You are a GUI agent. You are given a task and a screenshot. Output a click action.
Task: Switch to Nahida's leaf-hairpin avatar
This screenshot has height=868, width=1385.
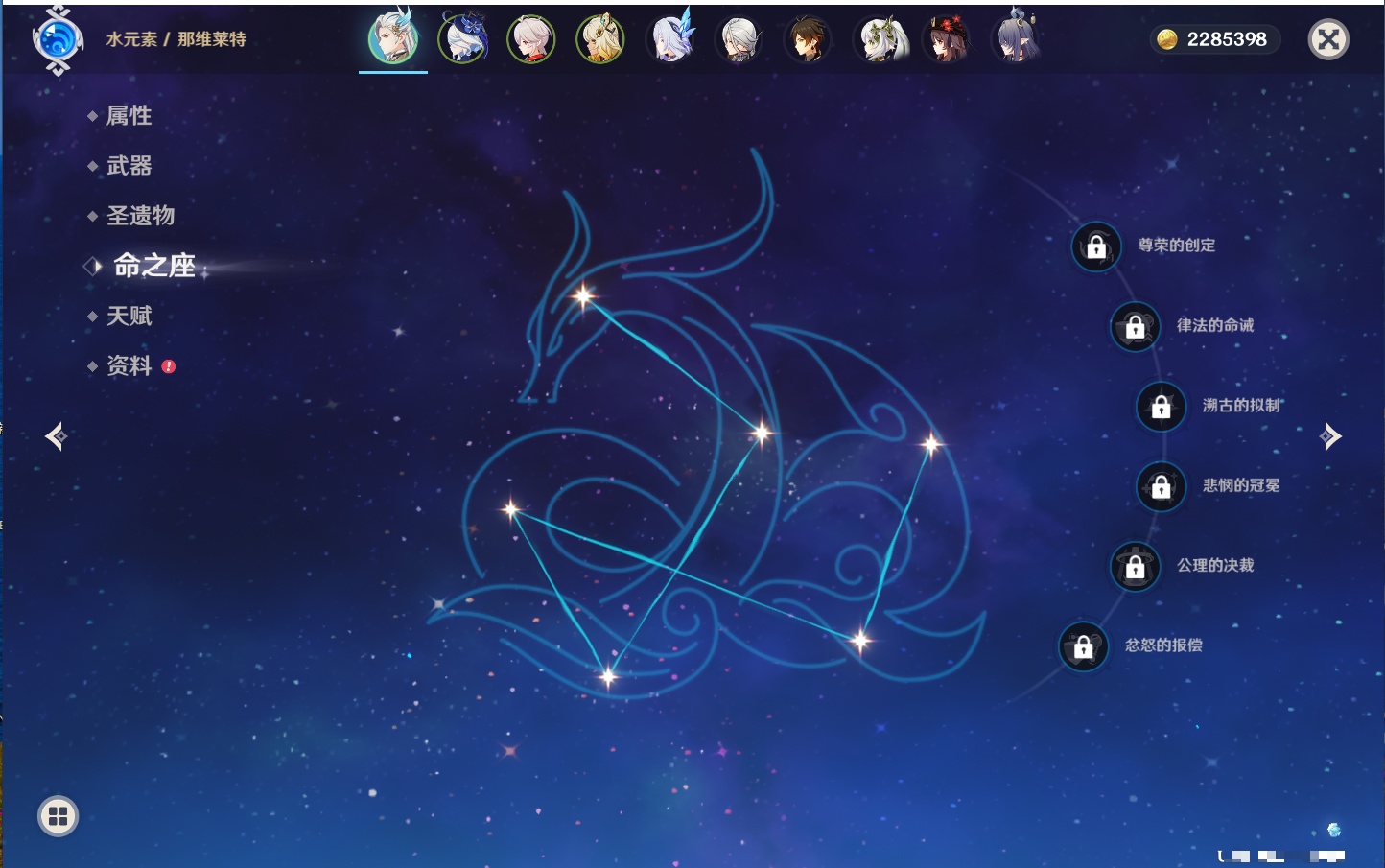pos(878,39)
